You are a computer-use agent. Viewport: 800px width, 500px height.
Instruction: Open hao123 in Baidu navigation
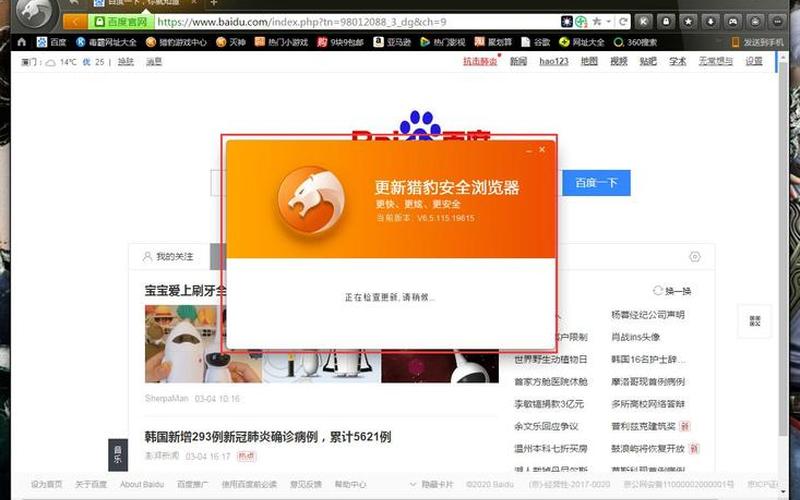click(x=554, y=61)
